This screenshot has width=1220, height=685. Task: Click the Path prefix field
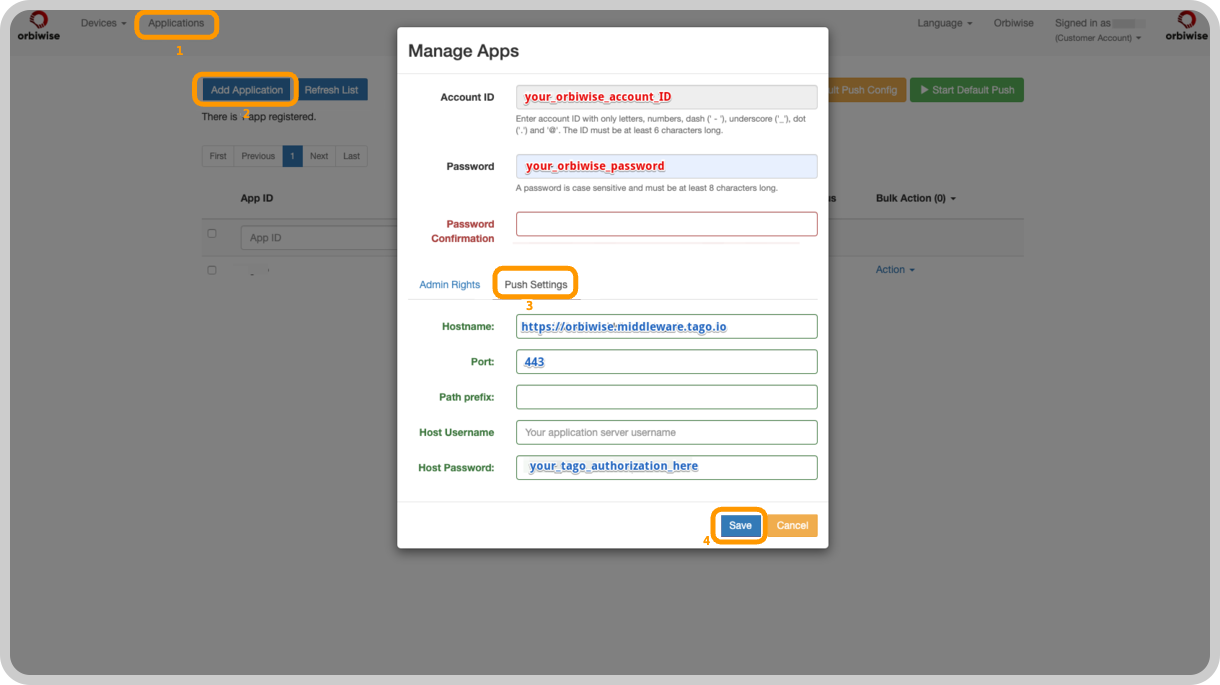tap(666, 397)
